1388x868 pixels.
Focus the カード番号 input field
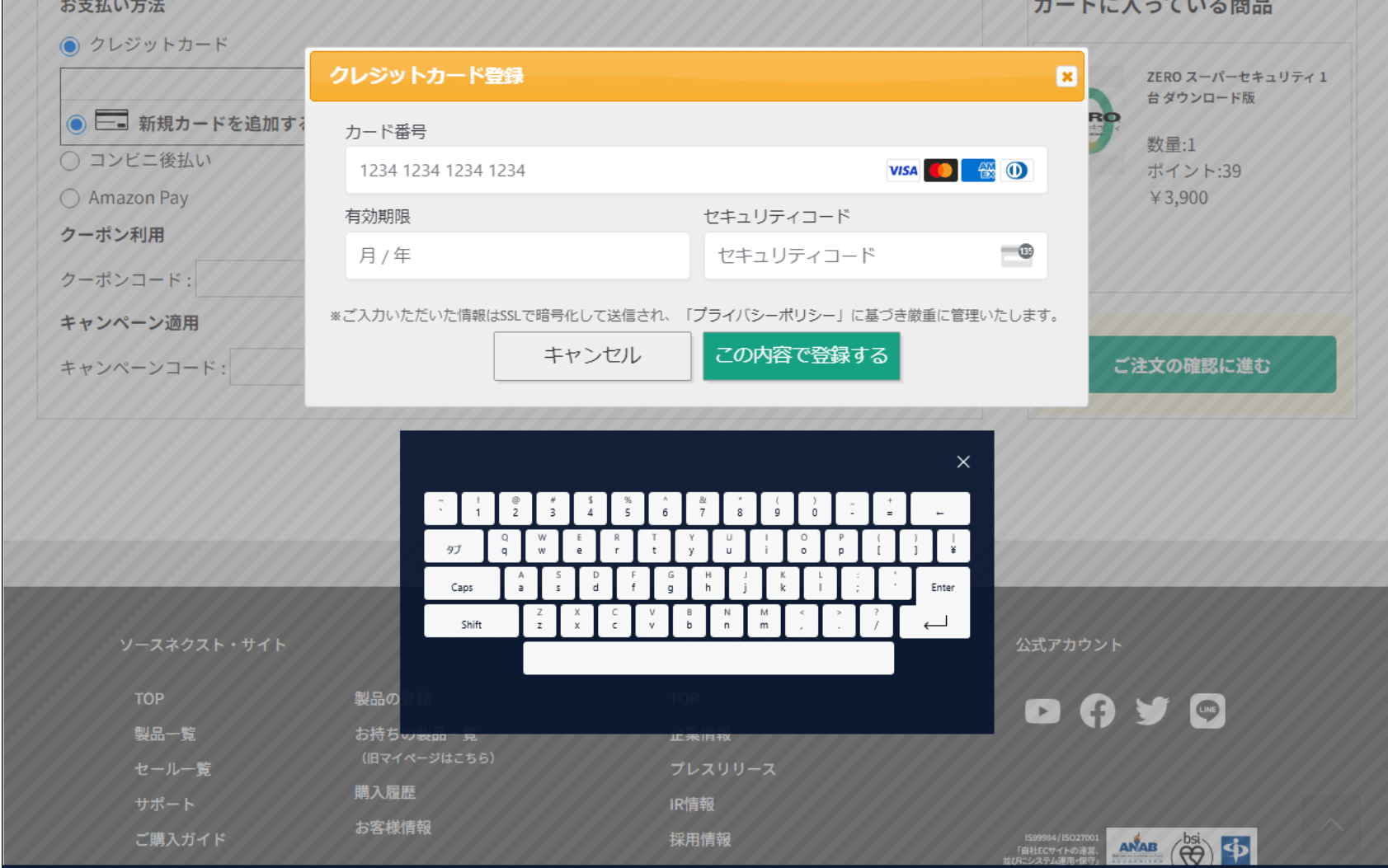tap(696, 171)
